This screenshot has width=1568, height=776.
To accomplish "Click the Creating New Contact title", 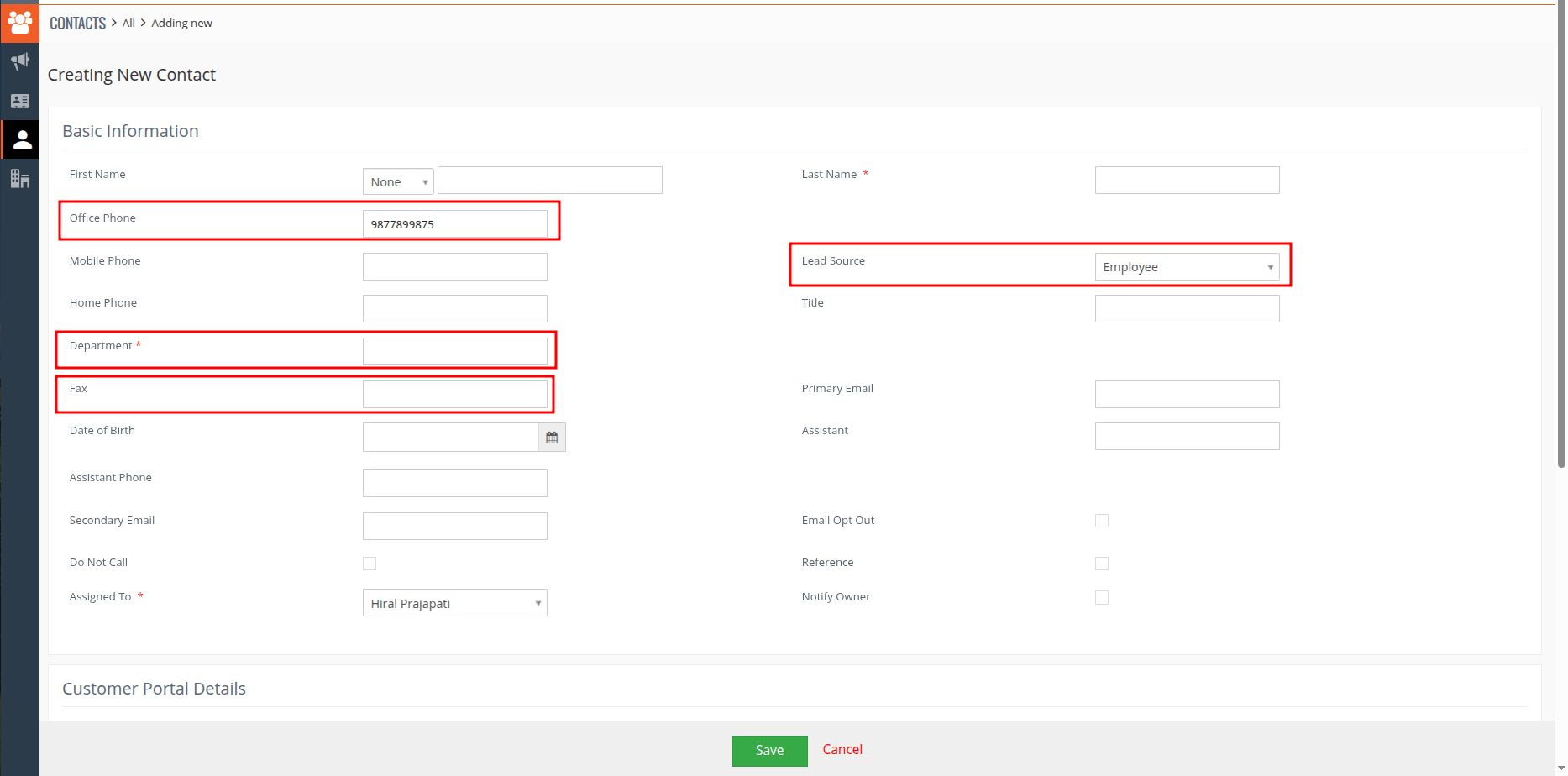I will coord(132,75).
